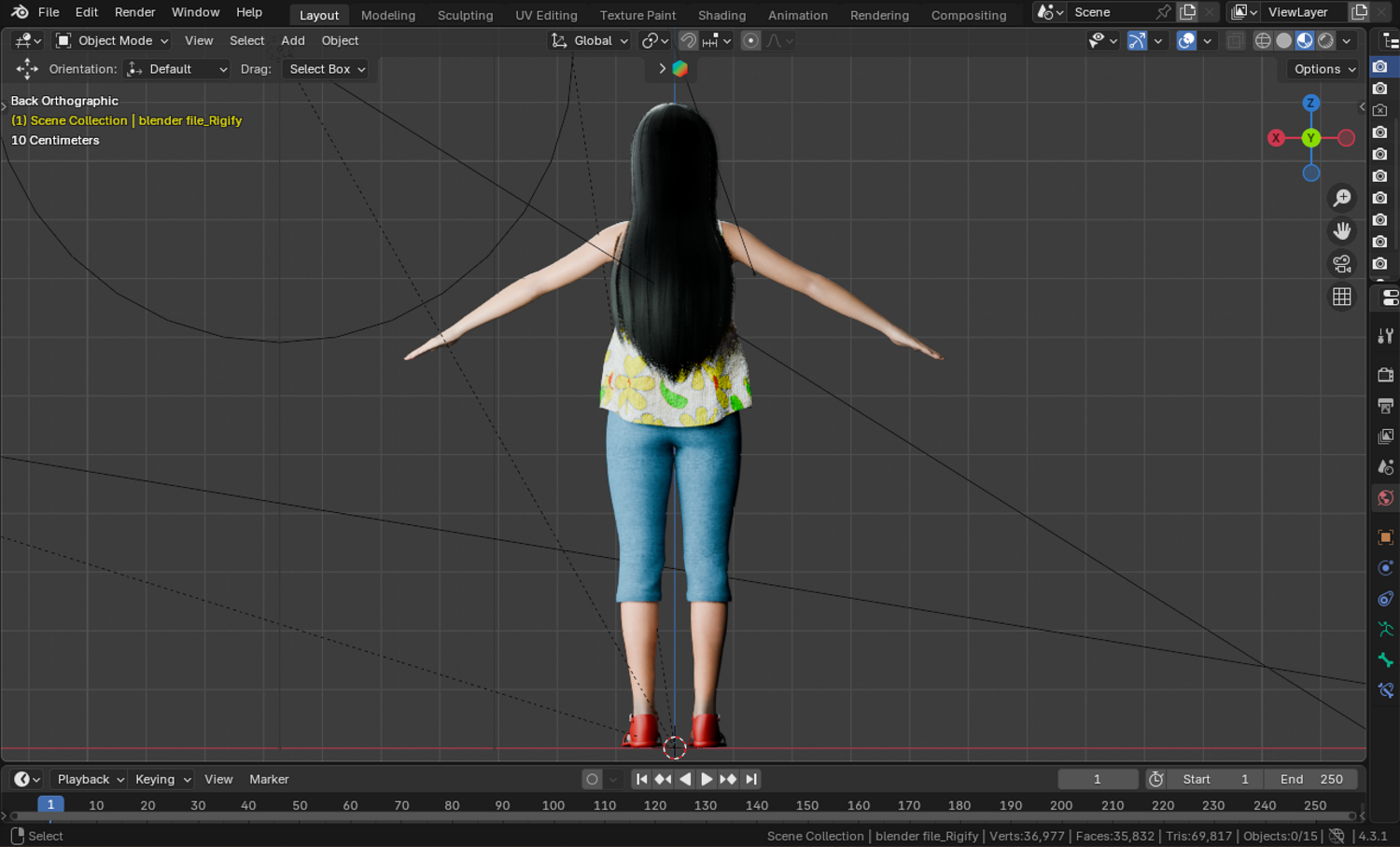Open the Drag Select Box dropdown
This screenshot has width=1400, height=847.
(x=326, y=69)
